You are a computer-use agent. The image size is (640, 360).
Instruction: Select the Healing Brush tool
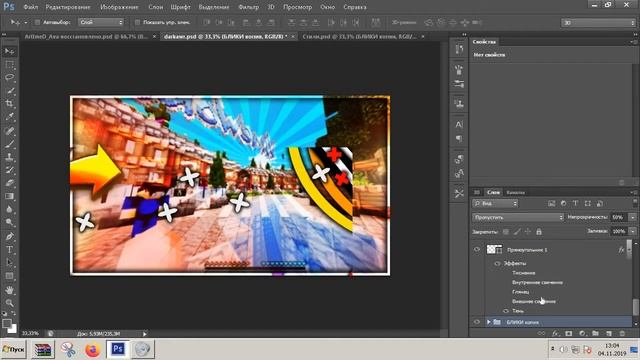pos(9,131)
